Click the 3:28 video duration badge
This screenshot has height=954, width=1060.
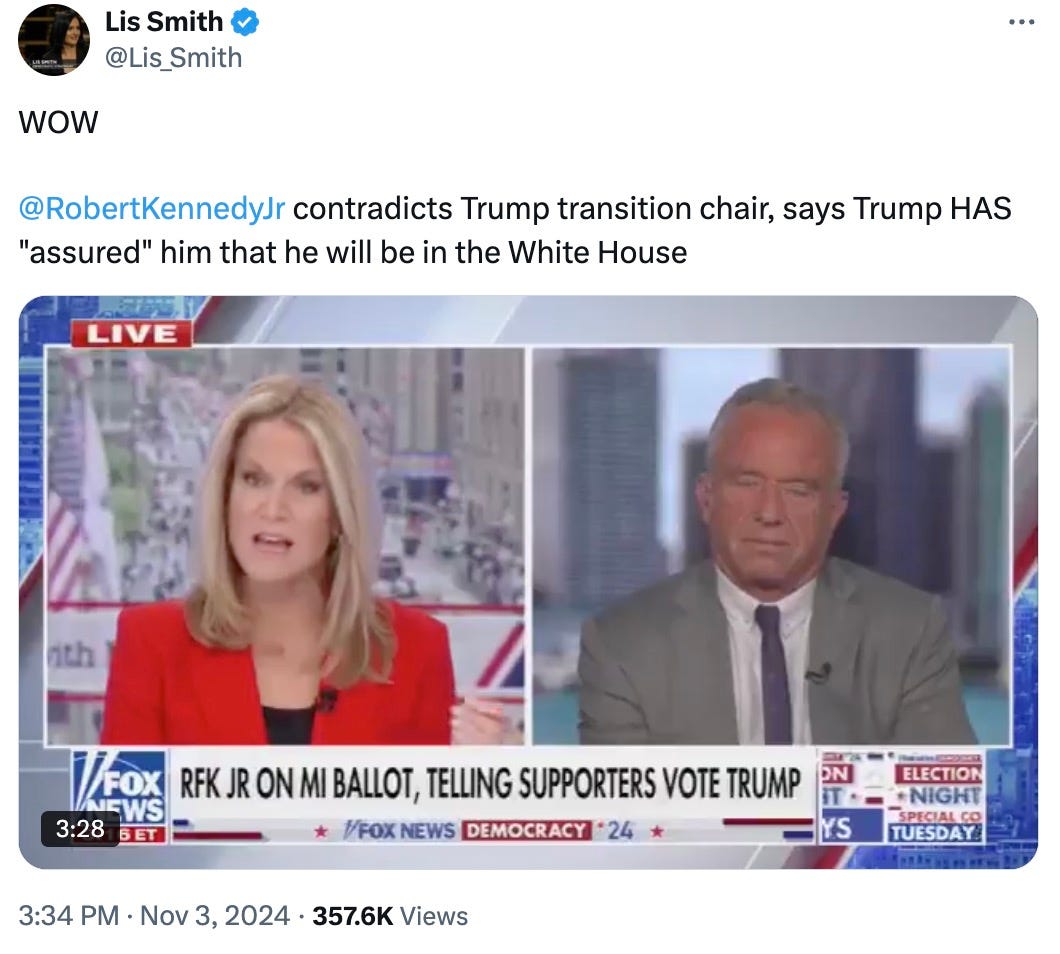pos(80,828)
